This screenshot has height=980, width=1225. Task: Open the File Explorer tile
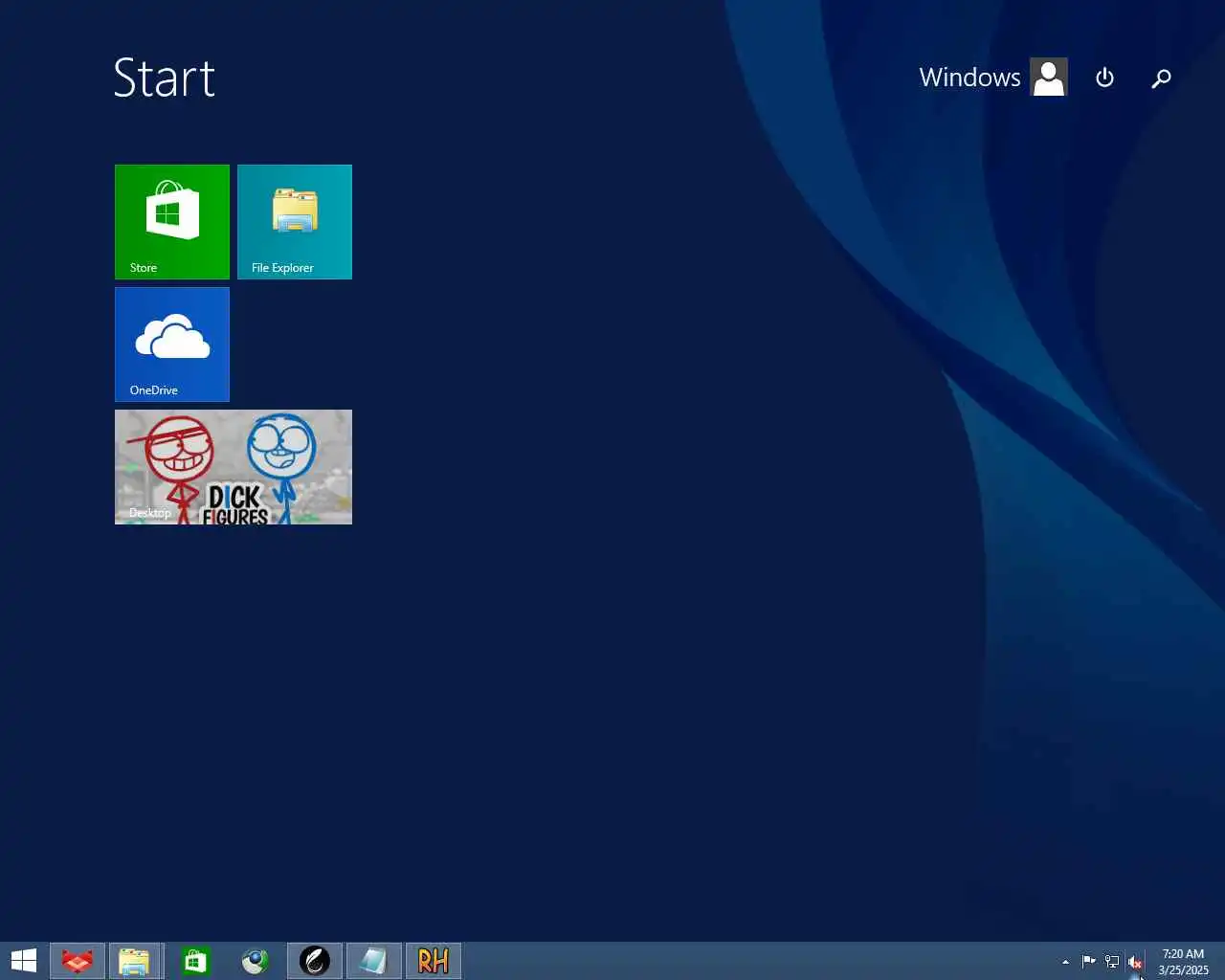click(x=295, y=222)
